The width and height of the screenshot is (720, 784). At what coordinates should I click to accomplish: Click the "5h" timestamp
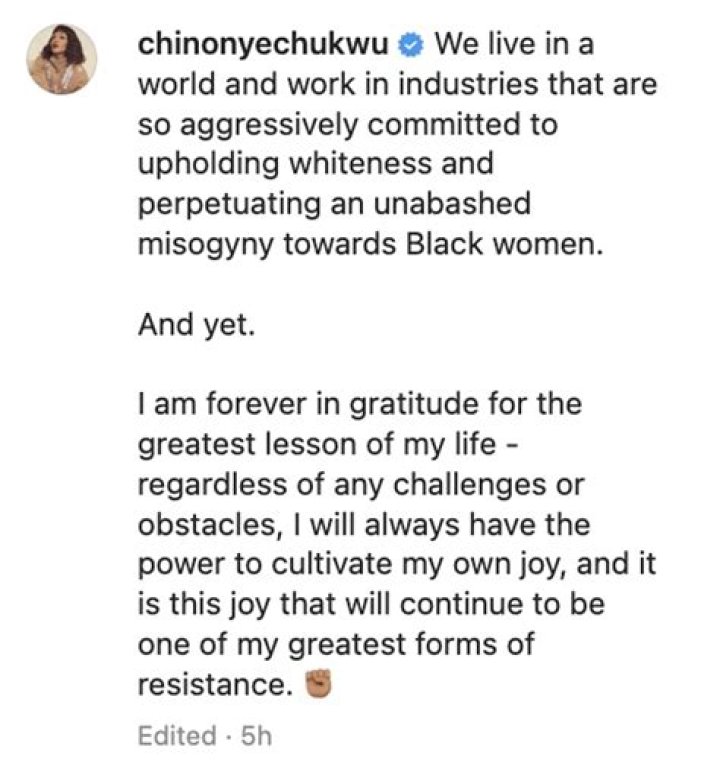255,737
